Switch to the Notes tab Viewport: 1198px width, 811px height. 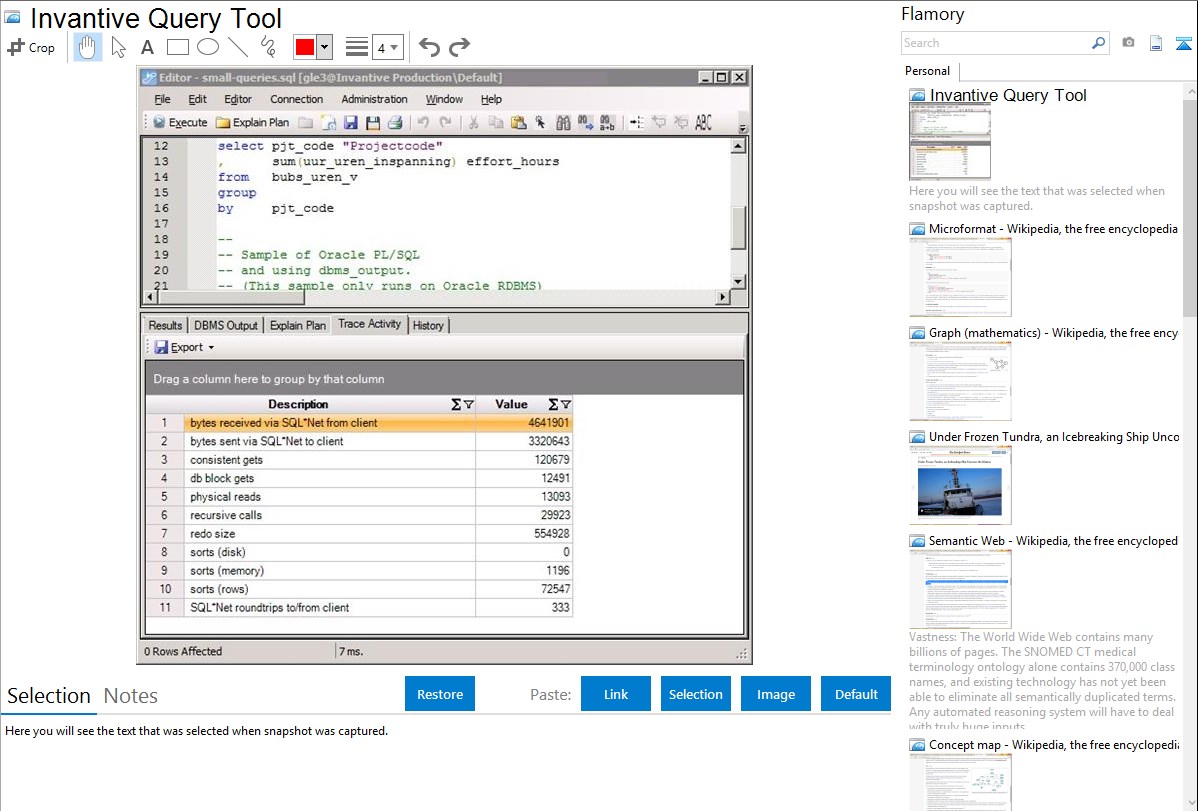coord(131,696)
